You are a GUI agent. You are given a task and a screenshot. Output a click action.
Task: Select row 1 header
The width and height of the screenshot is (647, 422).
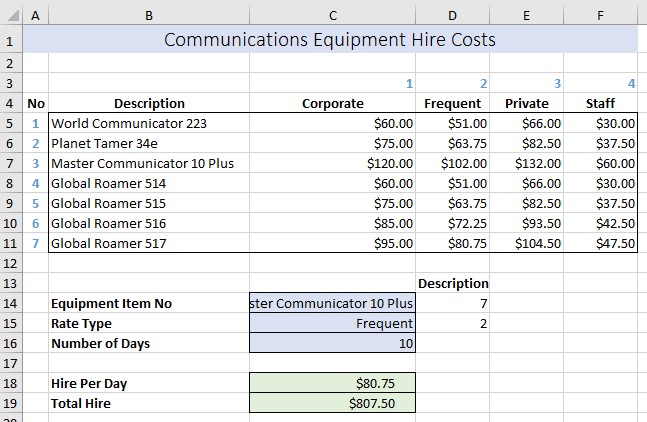click(x=11, y=40)
